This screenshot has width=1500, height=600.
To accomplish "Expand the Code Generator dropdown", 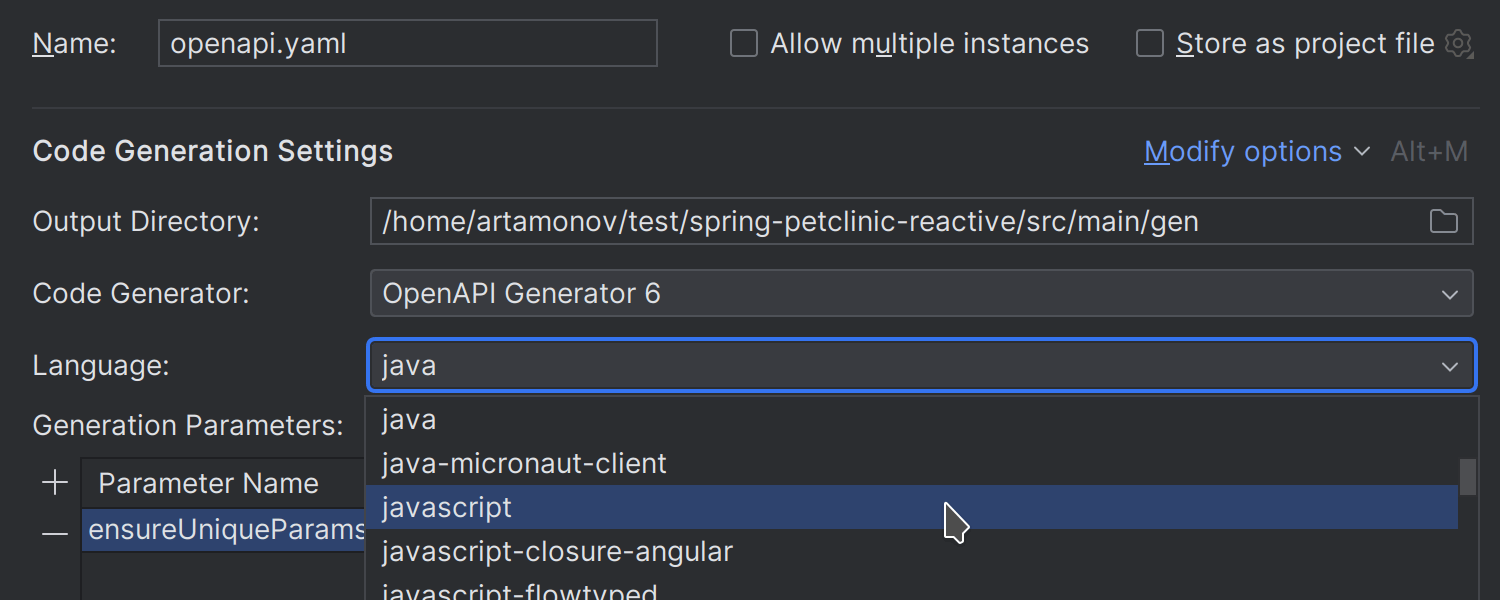I will [1449, 294].
